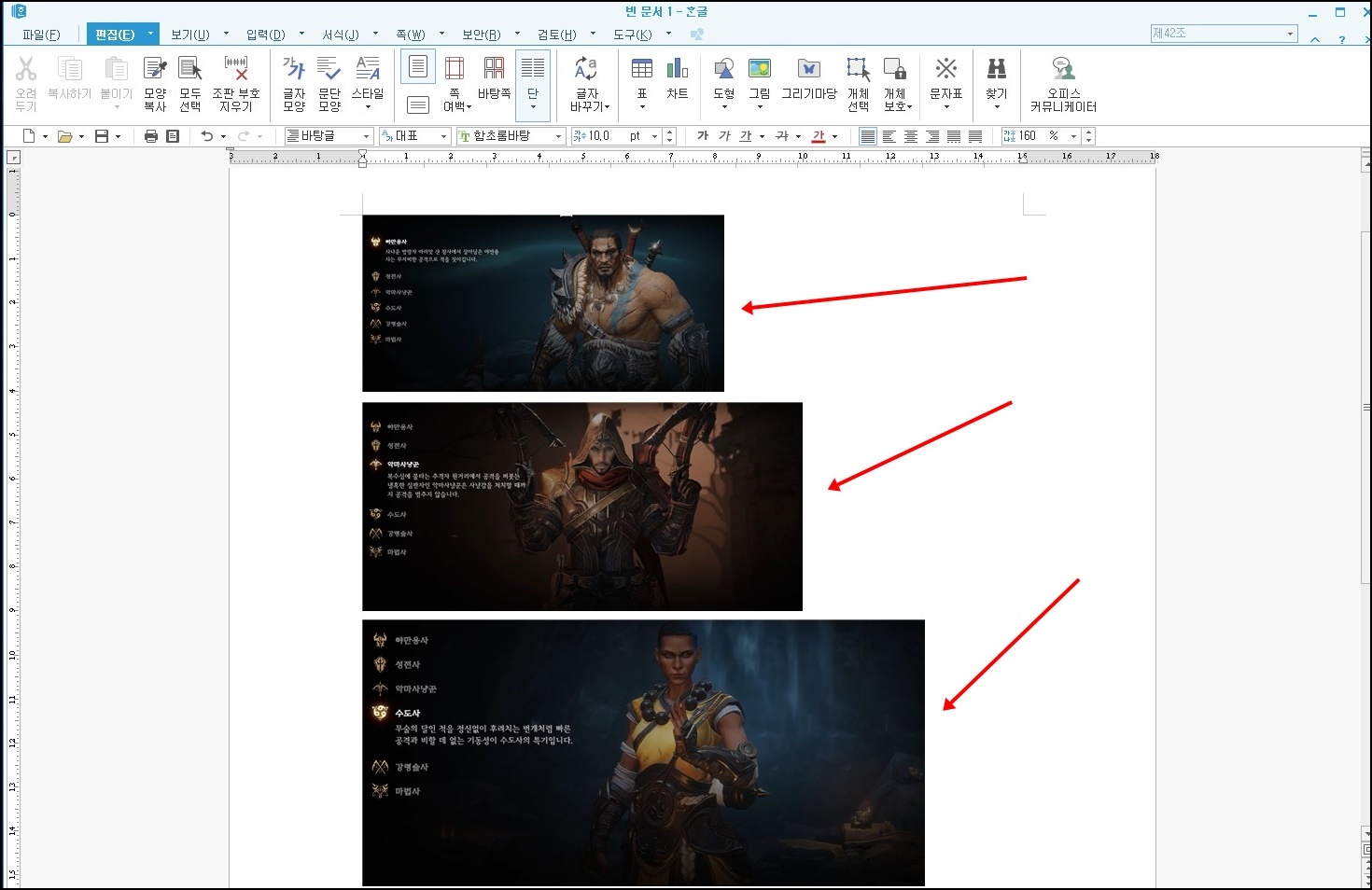The width and height of the screenshot is (1372, 890).
Task: Open 그리기마당 drawing gallery
Action: 809,76
